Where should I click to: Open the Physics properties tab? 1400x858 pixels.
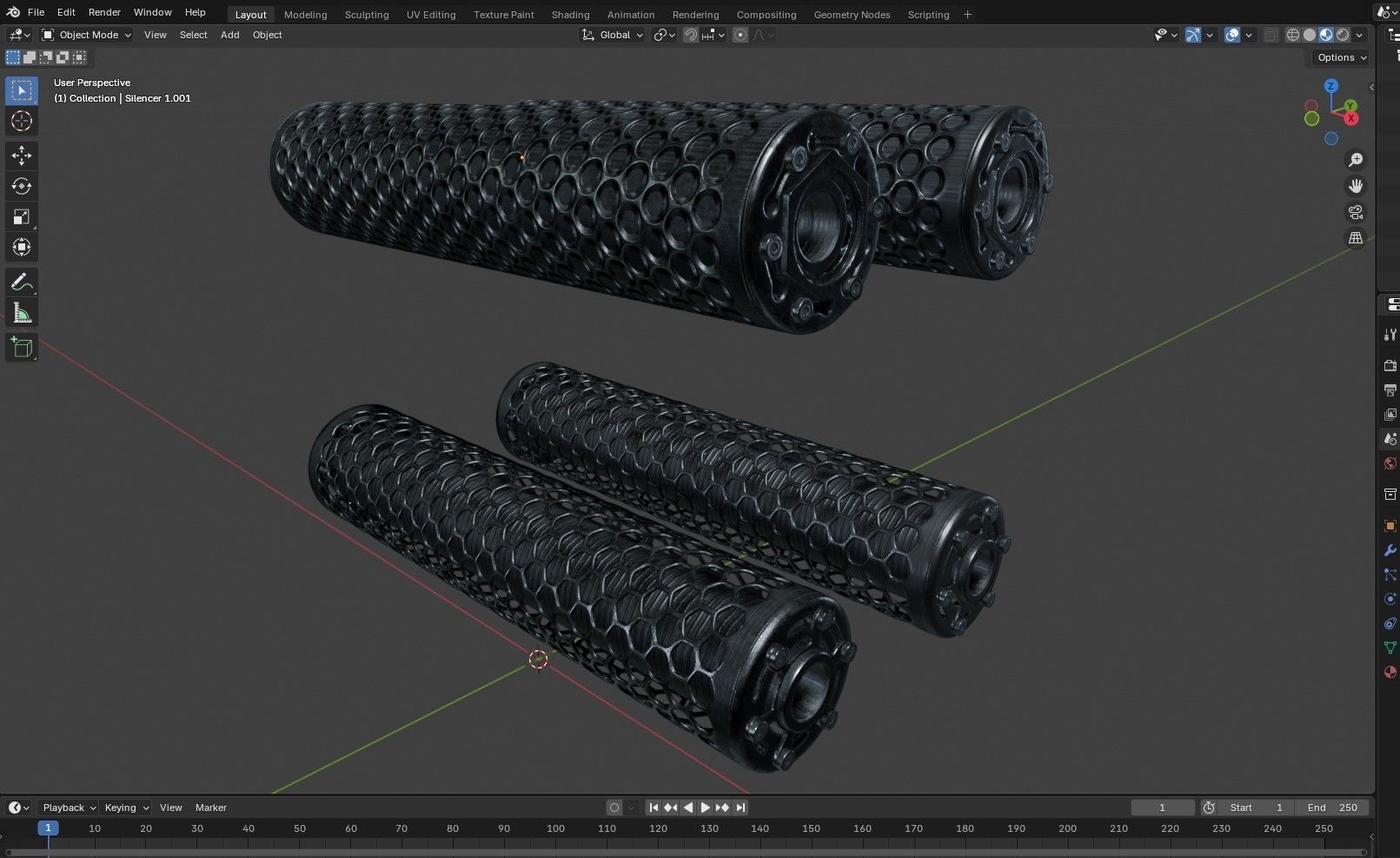coord(1390,599)
